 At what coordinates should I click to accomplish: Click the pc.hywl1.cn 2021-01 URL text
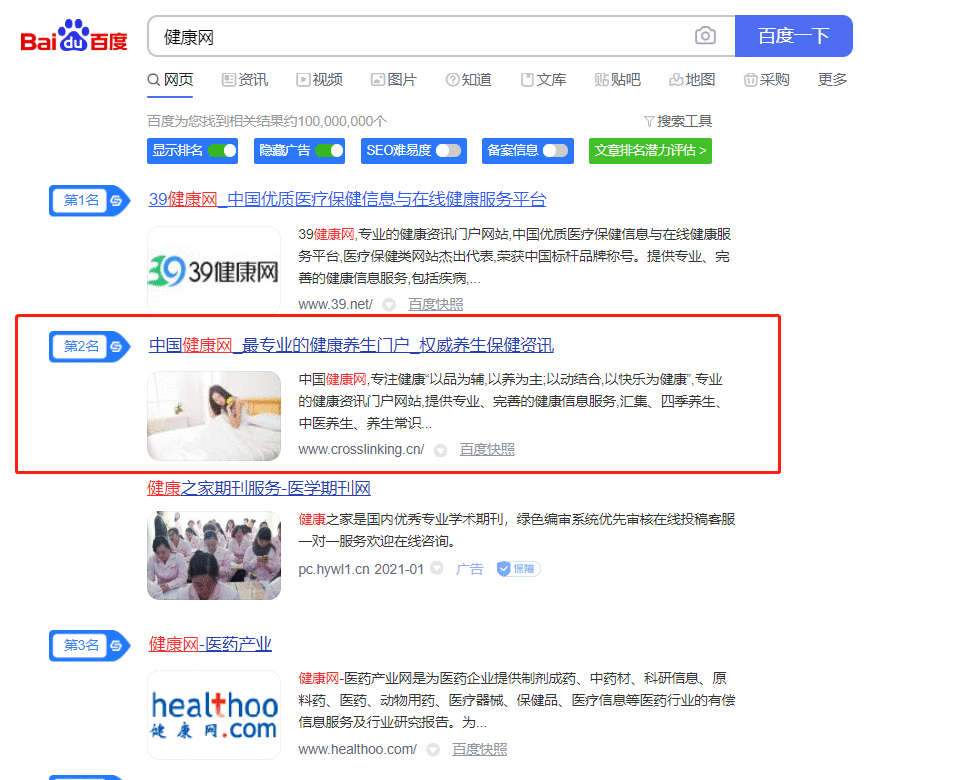[x=361, y=569]
